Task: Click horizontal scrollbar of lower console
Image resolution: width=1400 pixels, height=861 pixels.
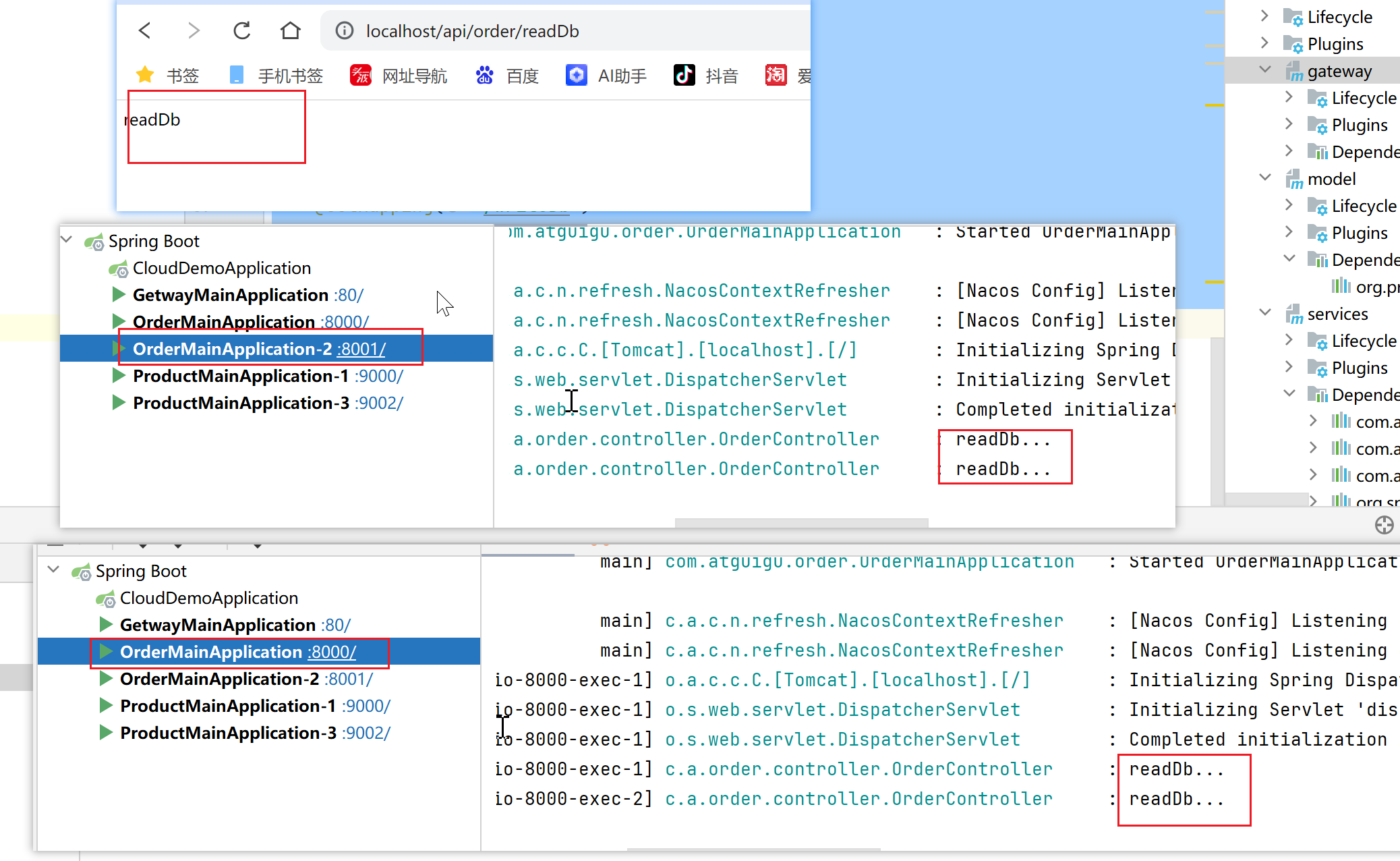Action: pos(754,850)
